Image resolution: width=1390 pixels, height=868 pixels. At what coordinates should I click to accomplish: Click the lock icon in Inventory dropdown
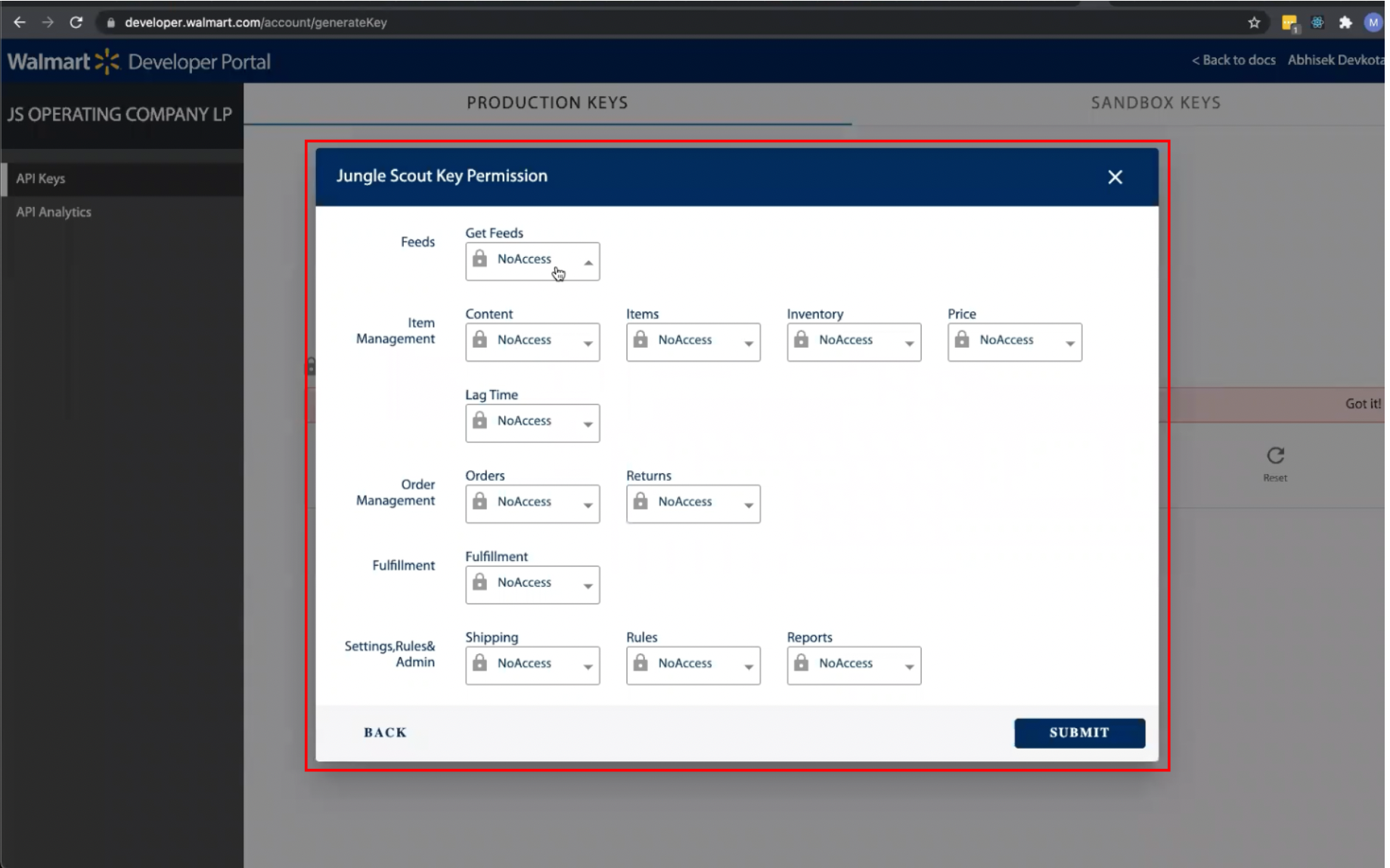(x=802, y=339)
